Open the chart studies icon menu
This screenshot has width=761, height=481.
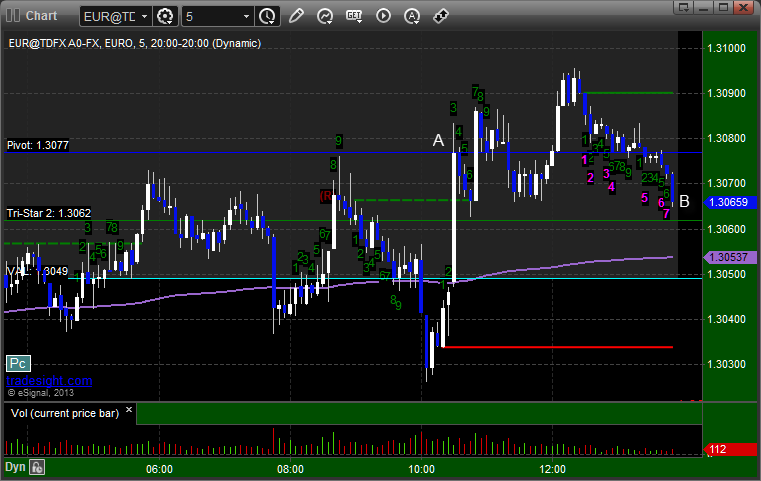[325, 16]
